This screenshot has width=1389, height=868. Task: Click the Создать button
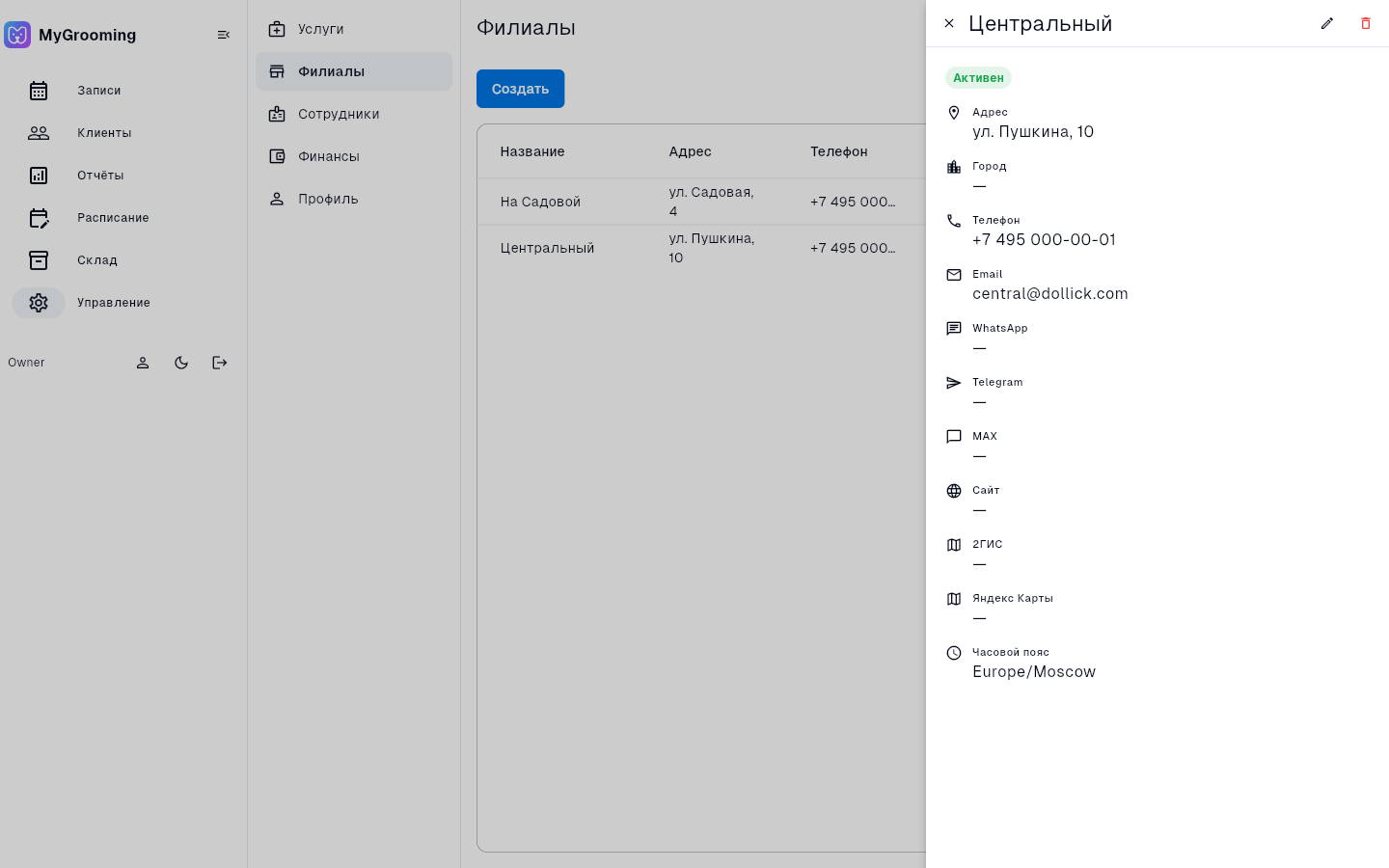520,89
